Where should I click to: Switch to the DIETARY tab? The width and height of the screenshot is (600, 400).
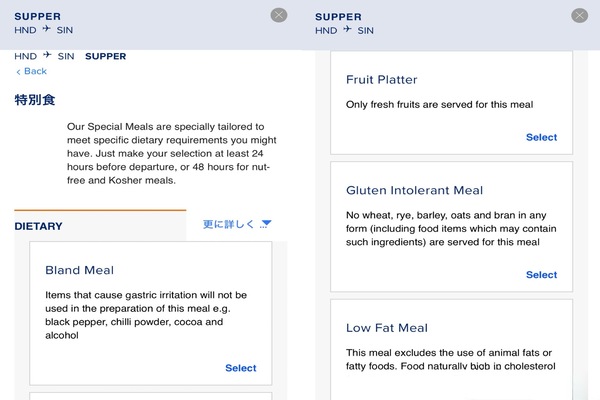coord(38,226)
